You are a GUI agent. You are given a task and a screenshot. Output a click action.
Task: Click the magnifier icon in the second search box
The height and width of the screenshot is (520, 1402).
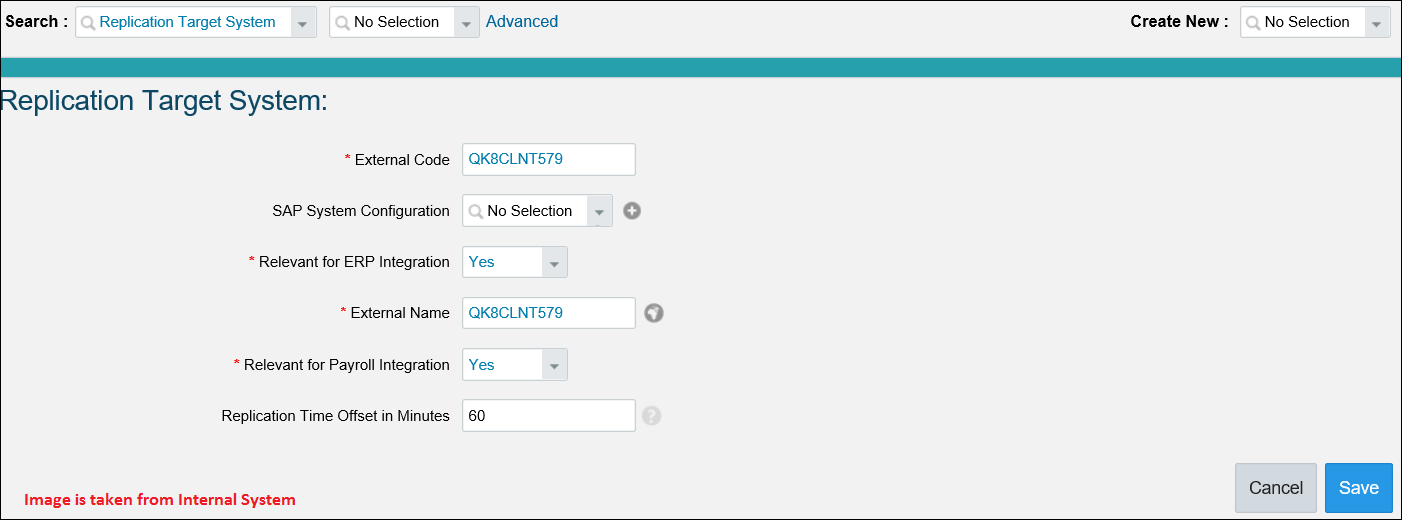pos(342,22)
